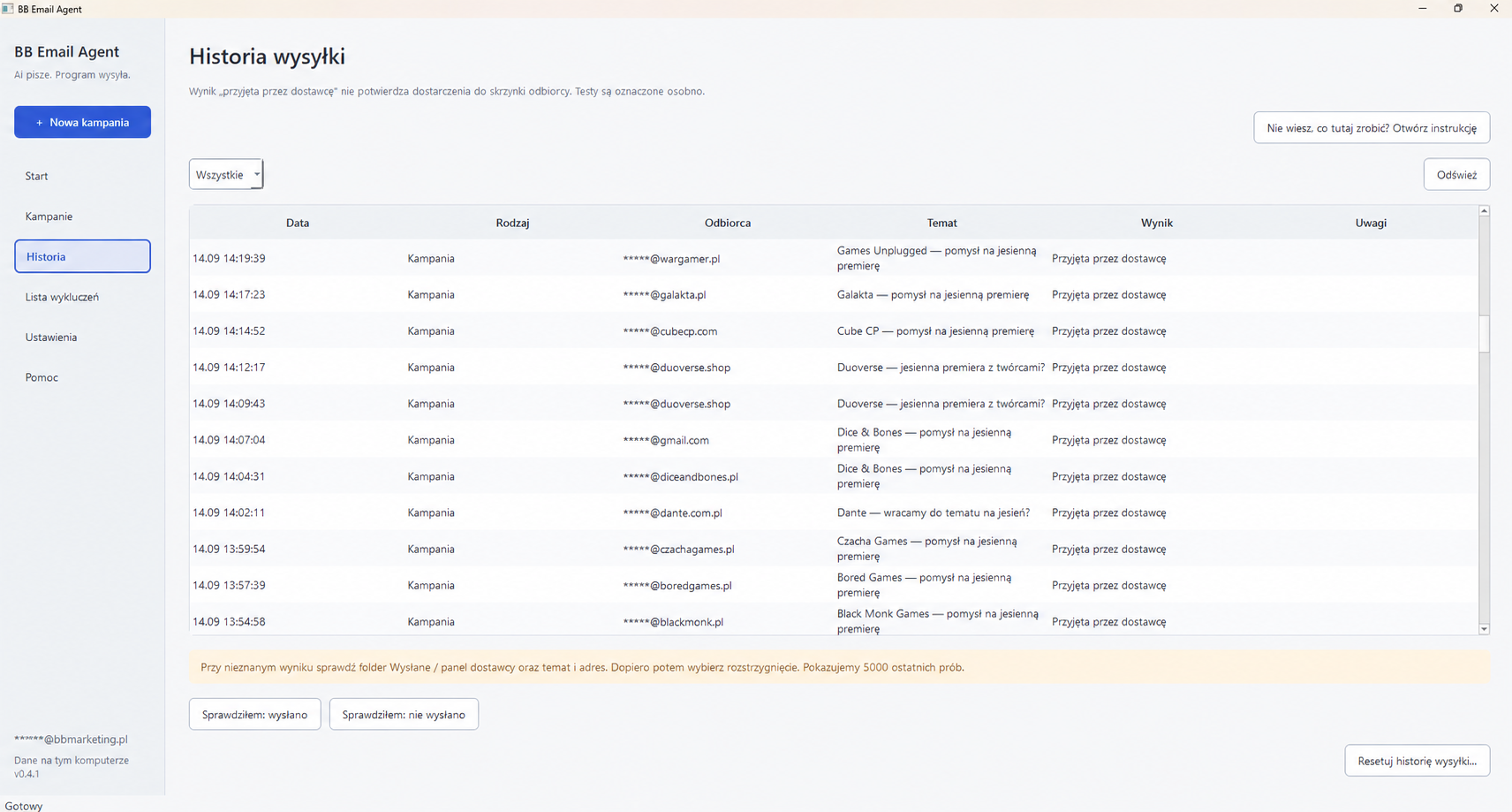This screenshot has height=812, width=1512.
Task: Open the Start section in sidebar
Action: pyautogui.click(x=82, y=176)
